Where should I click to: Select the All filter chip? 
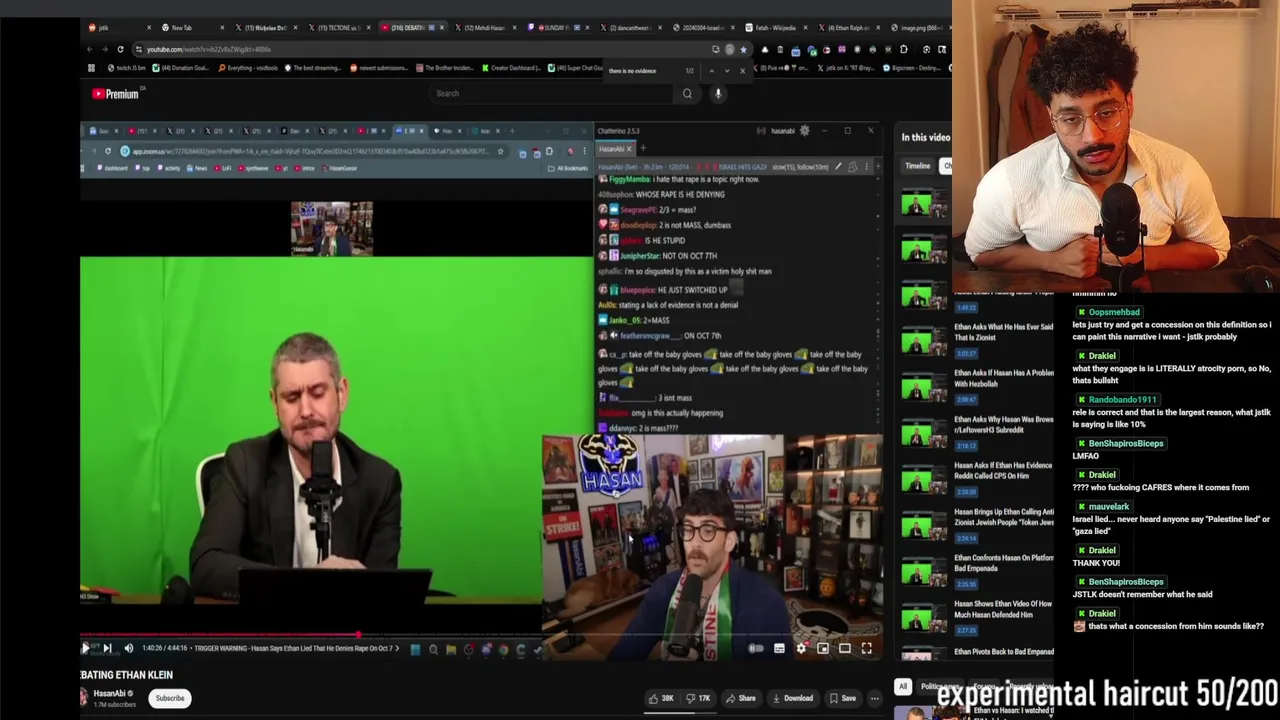click(x=903, y=687)
